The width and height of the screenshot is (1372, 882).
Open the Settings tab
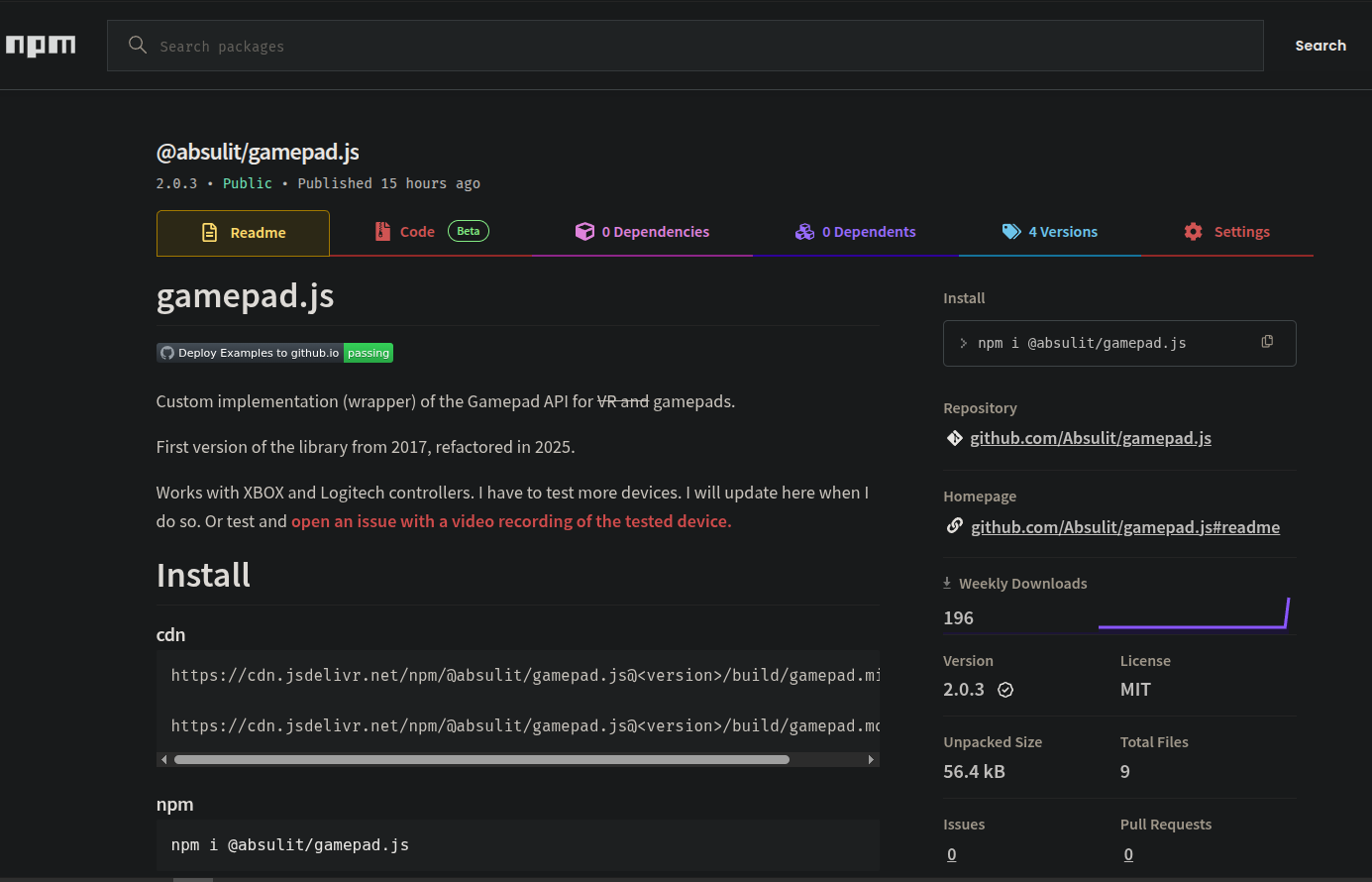click(x=1226, y=232)
